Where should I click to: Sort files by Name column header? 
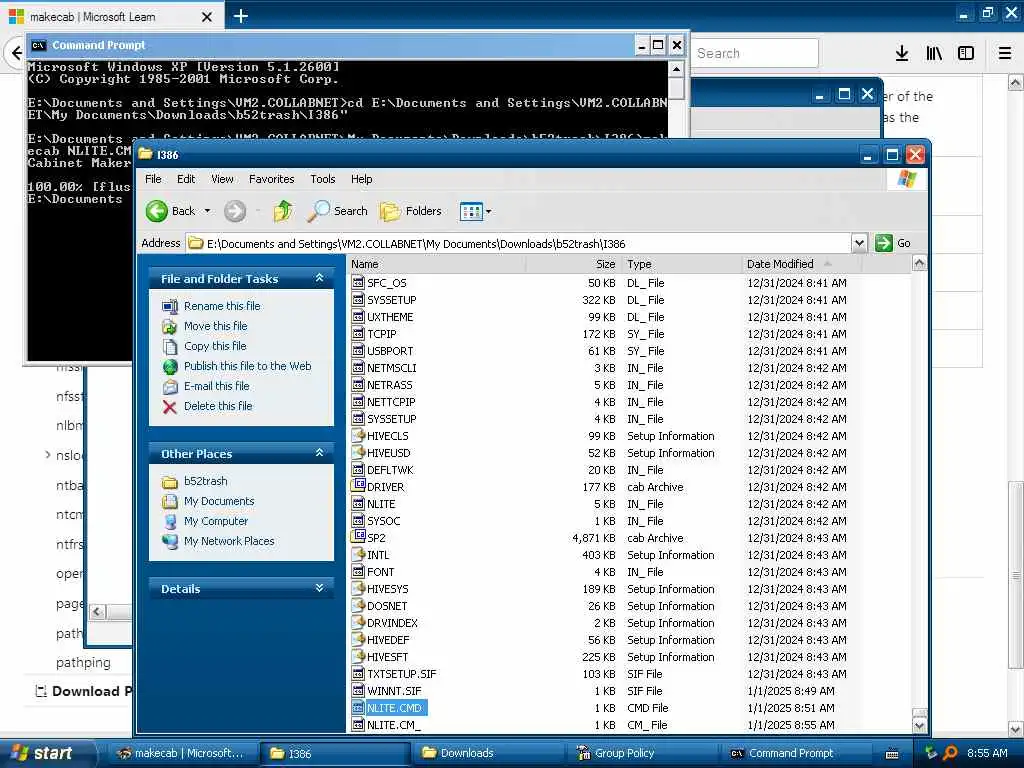(436, 264)
